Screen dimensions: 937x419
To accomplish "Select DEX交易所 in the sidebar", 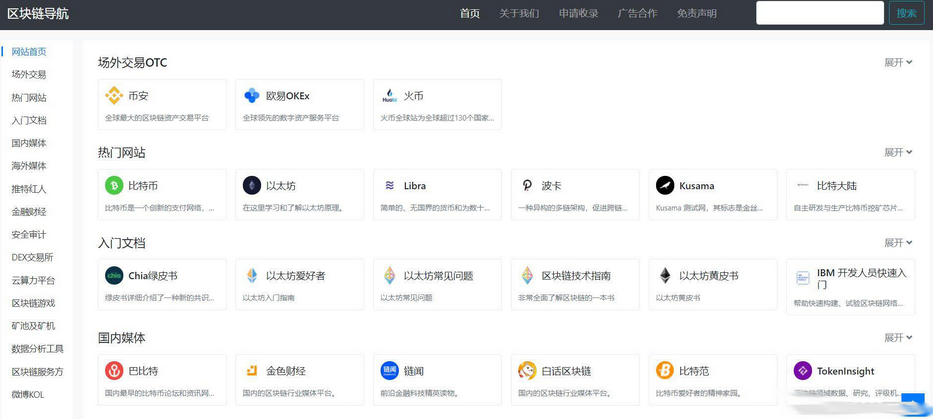I will click(x=32, y=257).
